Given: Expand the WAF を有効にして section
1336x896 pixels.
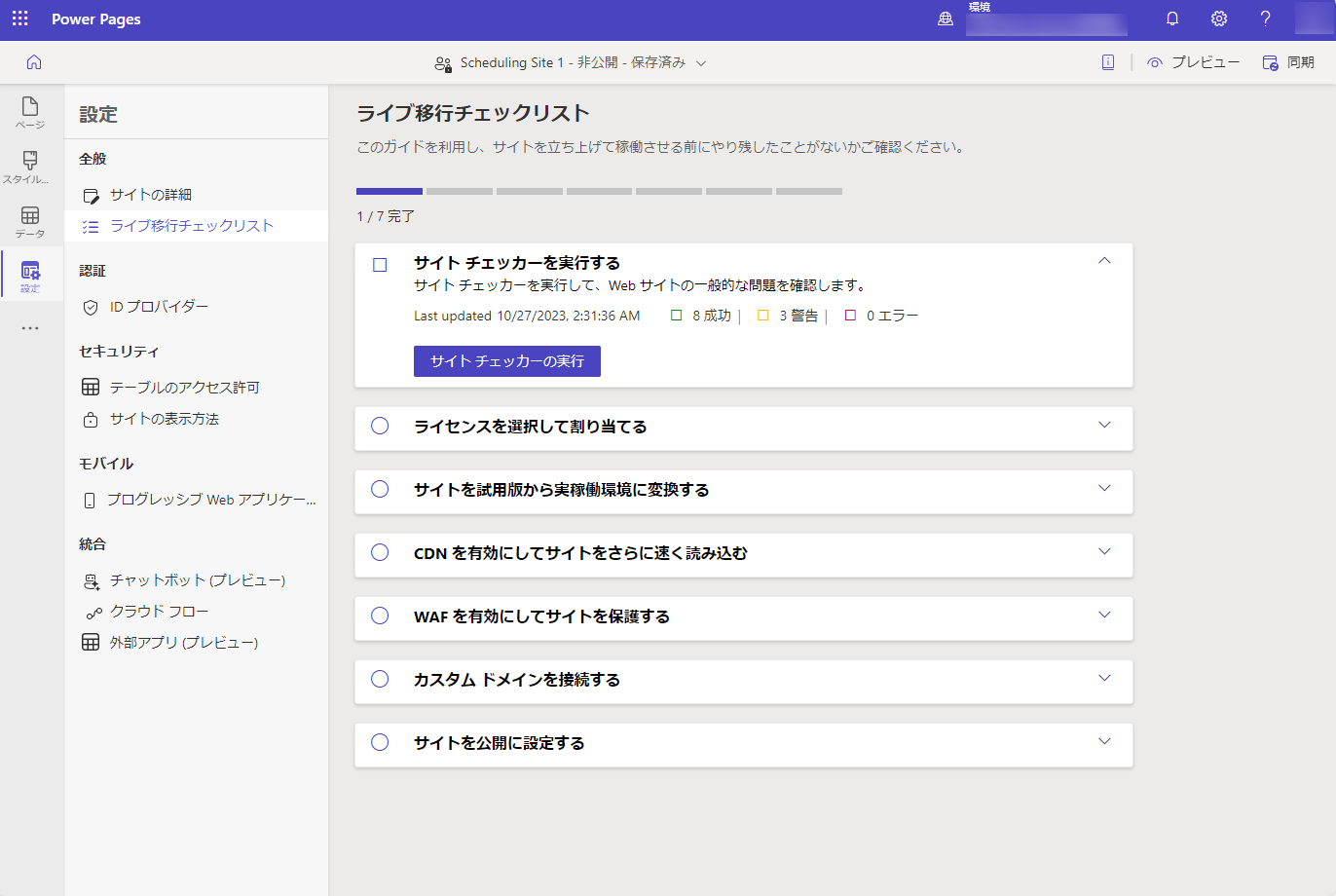Looking at the screenshot, I should (1104, 615).
